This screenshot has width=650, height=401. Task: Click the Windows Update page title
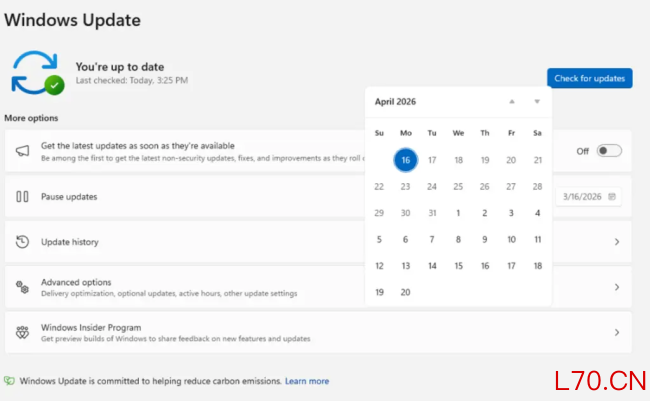[x=73, y=20]
